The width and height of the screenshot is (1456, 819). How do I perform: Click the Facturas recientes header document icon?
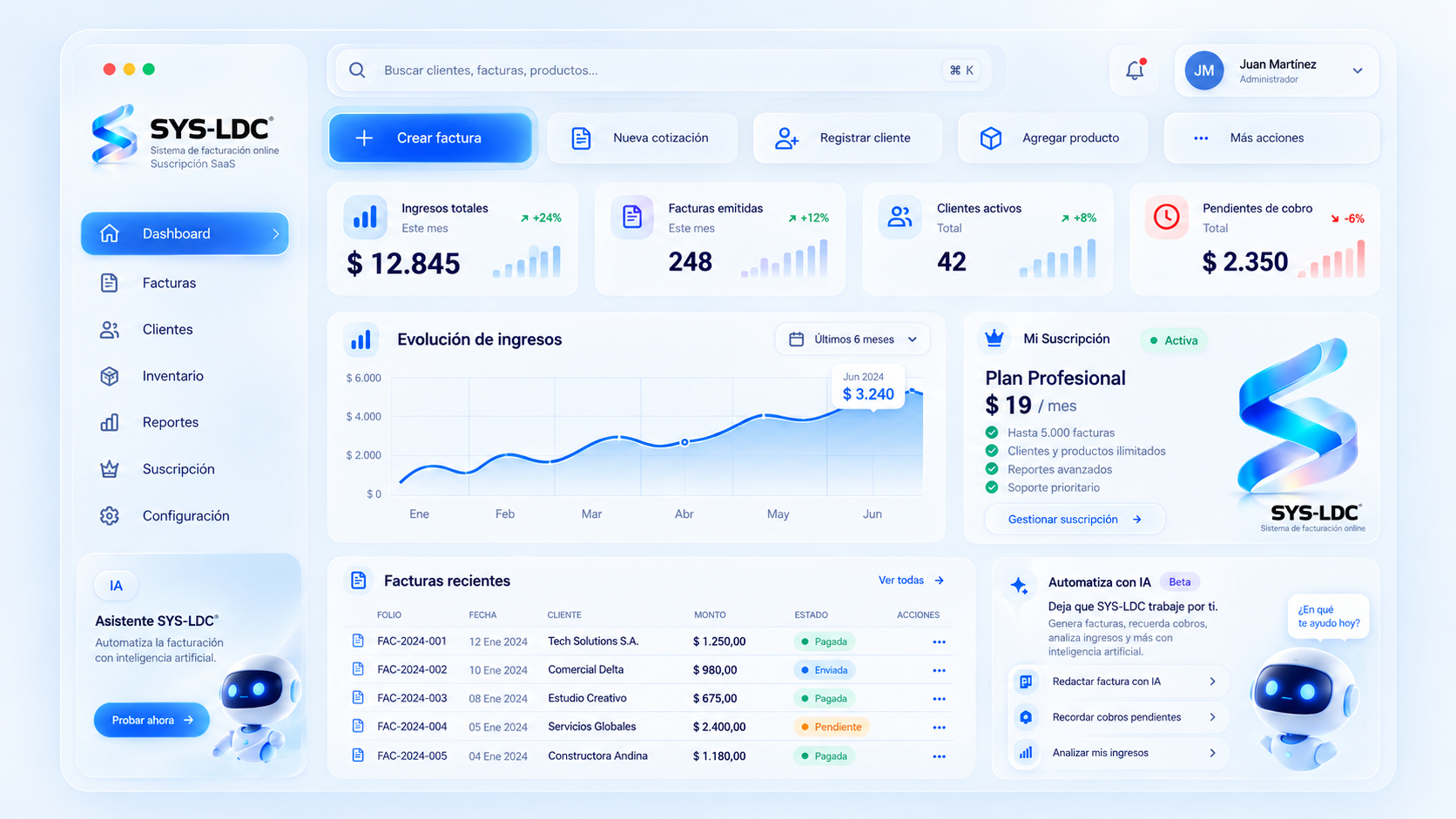tap(358, 581)
